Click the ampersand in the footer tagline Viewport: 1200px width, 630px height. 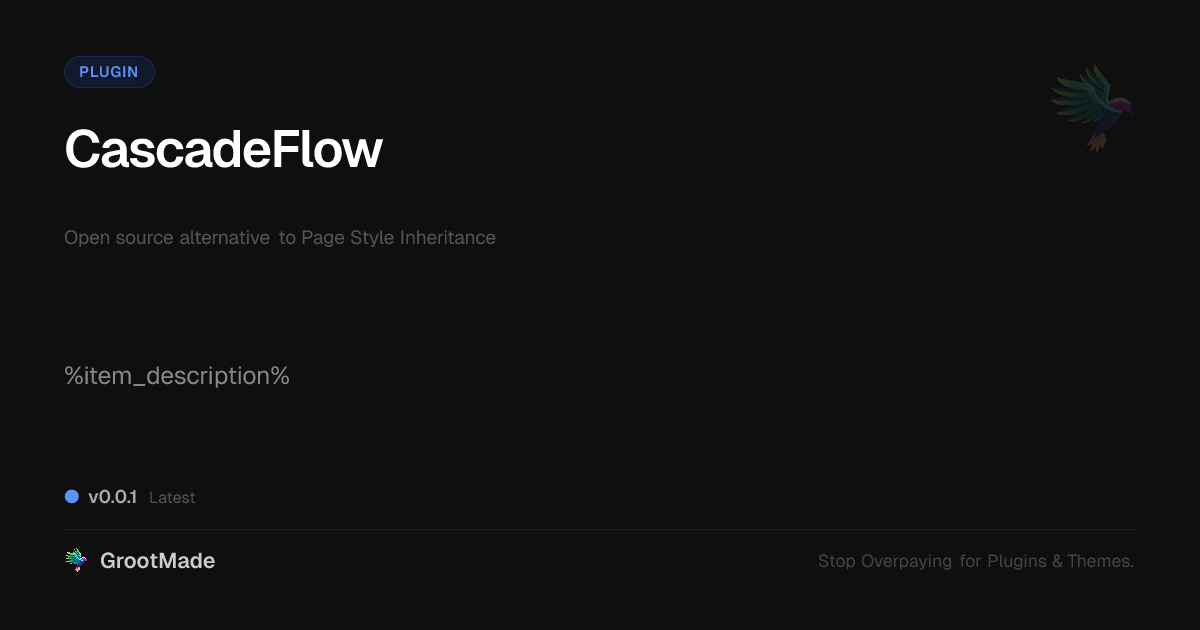(1057, 562)
